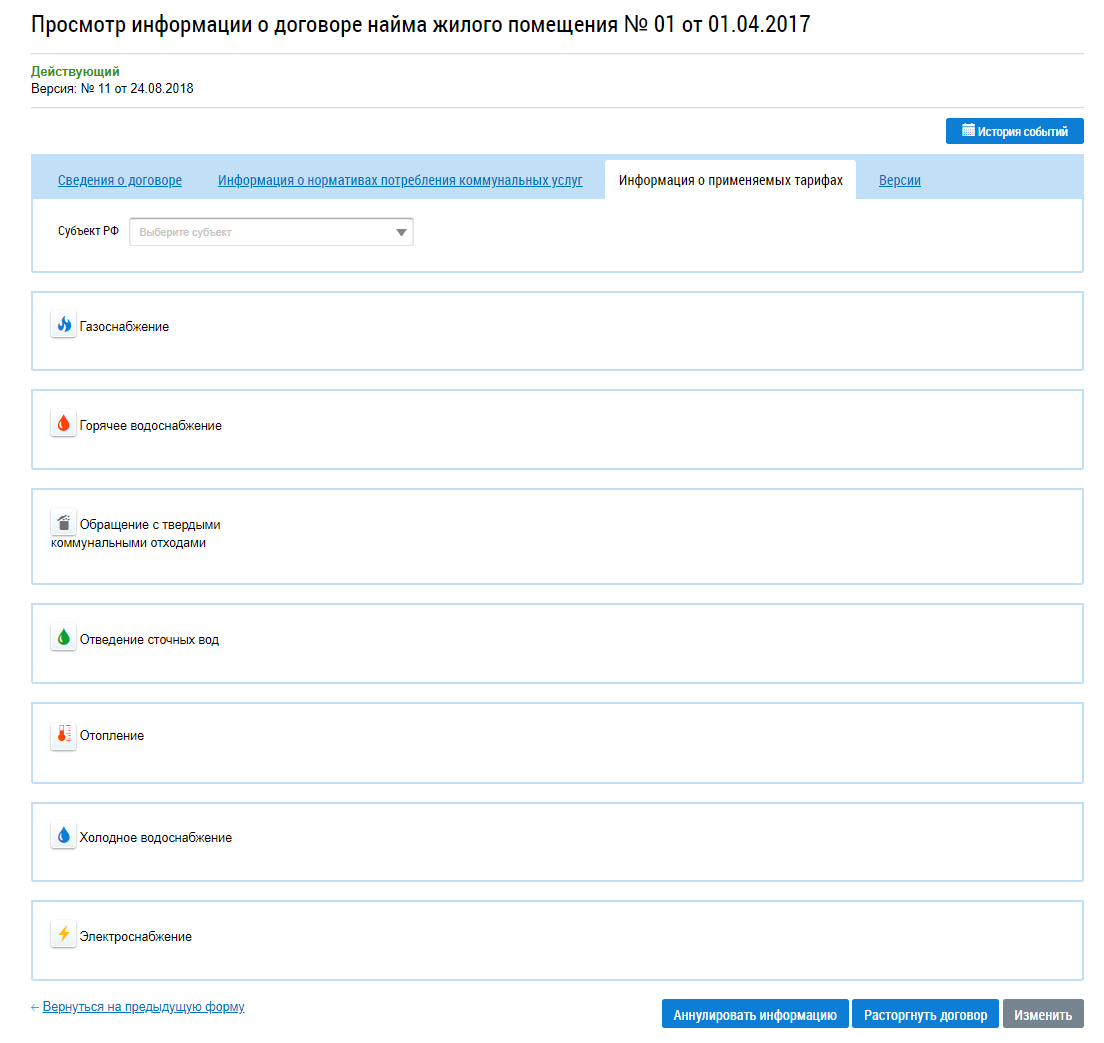Expand the Электроснабжение tariff section
This screenshot has height=1043, width=1104.
135,937
